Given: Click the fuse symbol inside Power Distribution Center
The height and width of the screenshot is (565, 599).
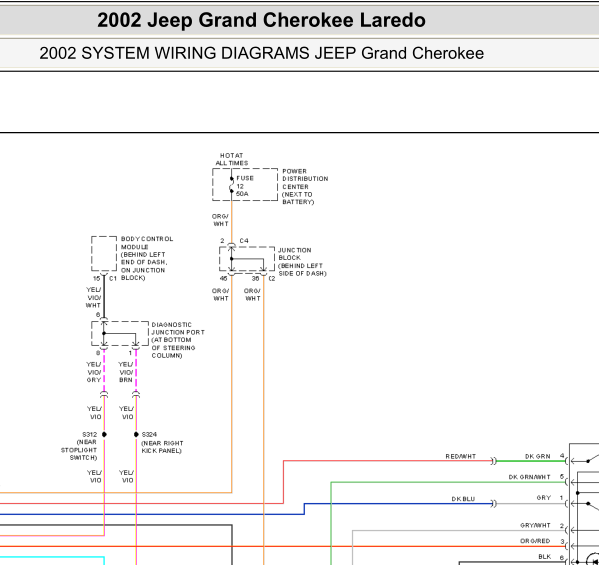Looking at the screenshot, I should pyautogui.click(x=232, y=185).
